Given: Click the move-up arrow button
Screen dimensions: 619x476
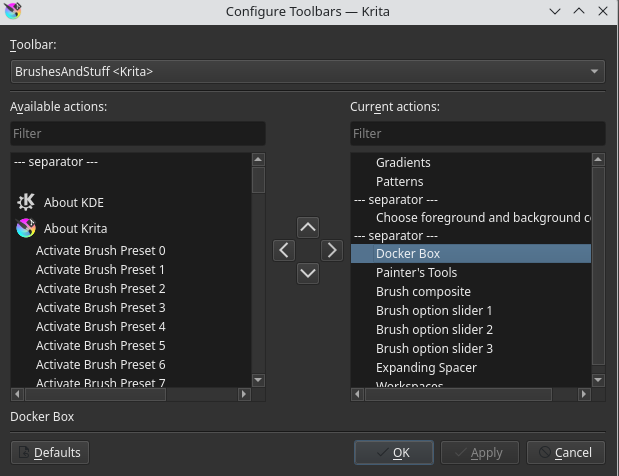Looking at the screenshot, I should (308, 227).
